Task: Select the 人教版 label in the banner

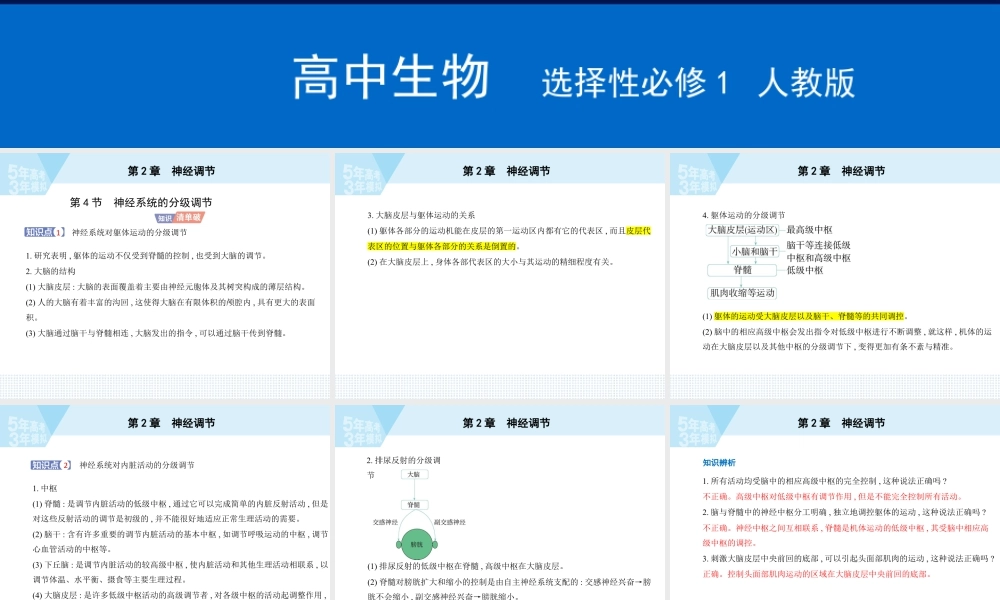Action: 807,83
